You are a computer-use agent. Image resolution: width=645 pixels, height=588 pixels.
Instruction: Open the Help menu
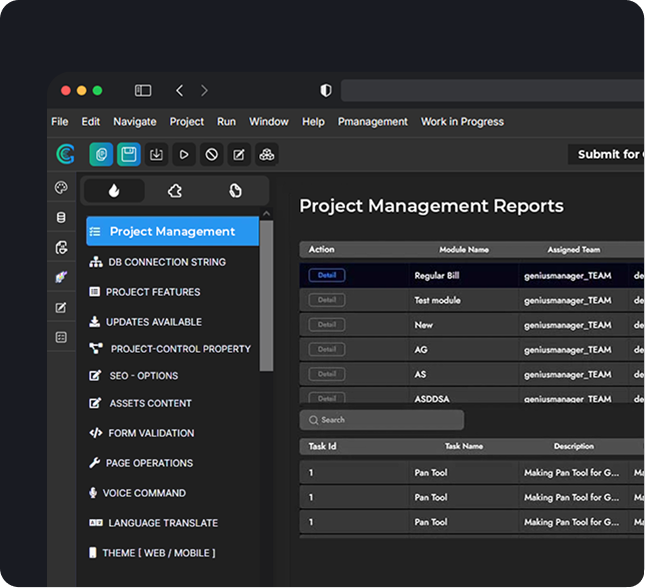(313, 122)
